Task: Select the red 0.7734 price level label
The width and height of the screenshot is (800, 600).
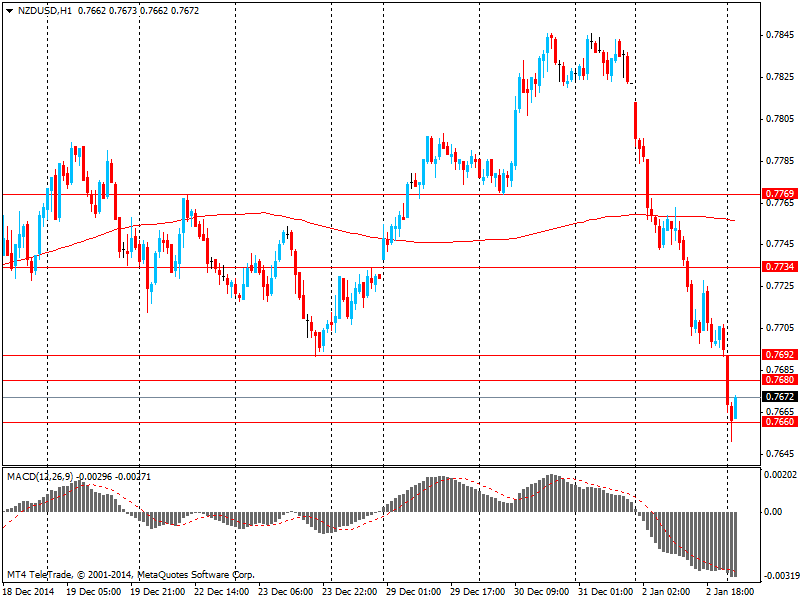Action: point(779,267)
